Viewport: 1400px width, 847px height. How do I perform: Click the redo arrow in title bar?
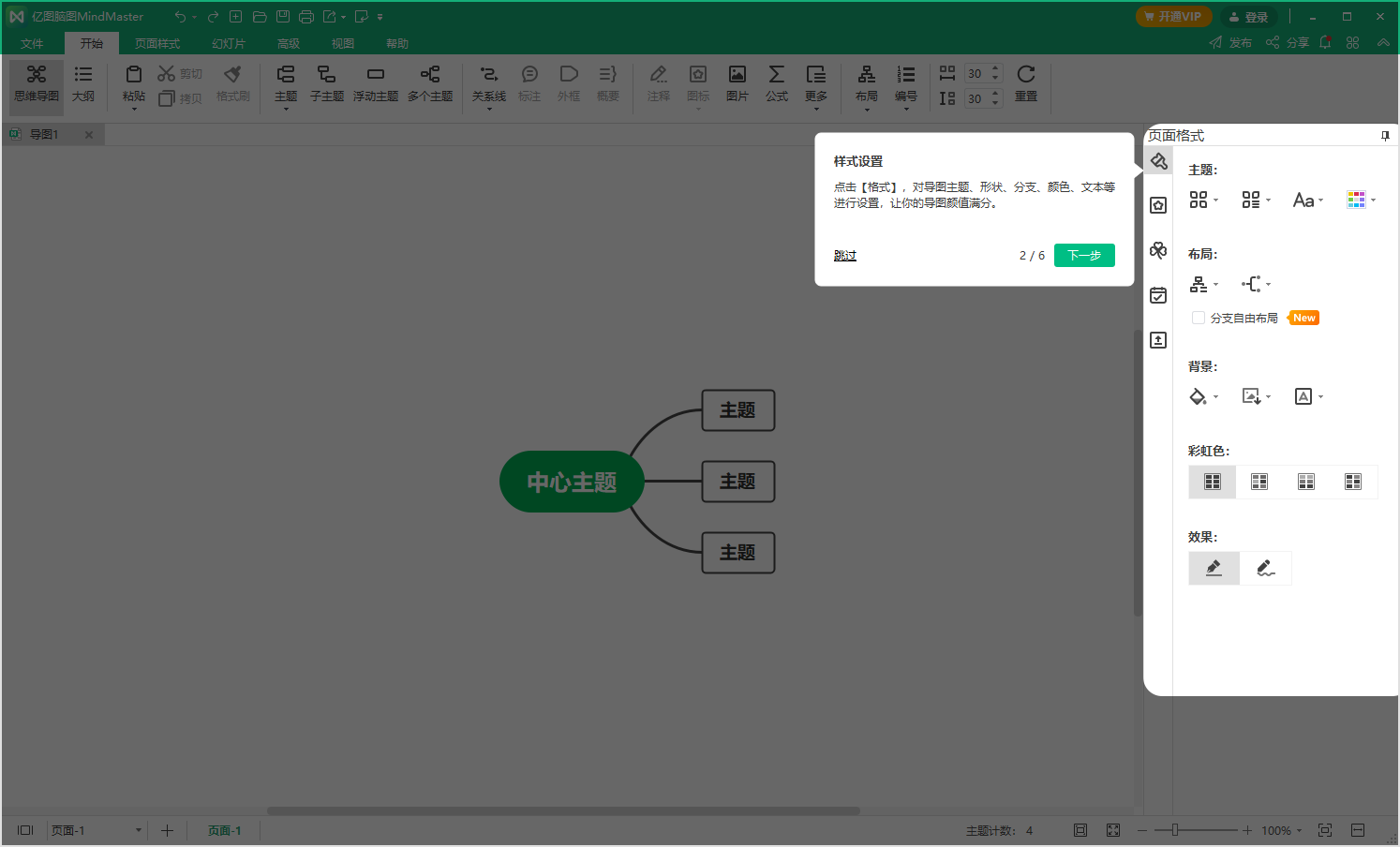[213, 17]
